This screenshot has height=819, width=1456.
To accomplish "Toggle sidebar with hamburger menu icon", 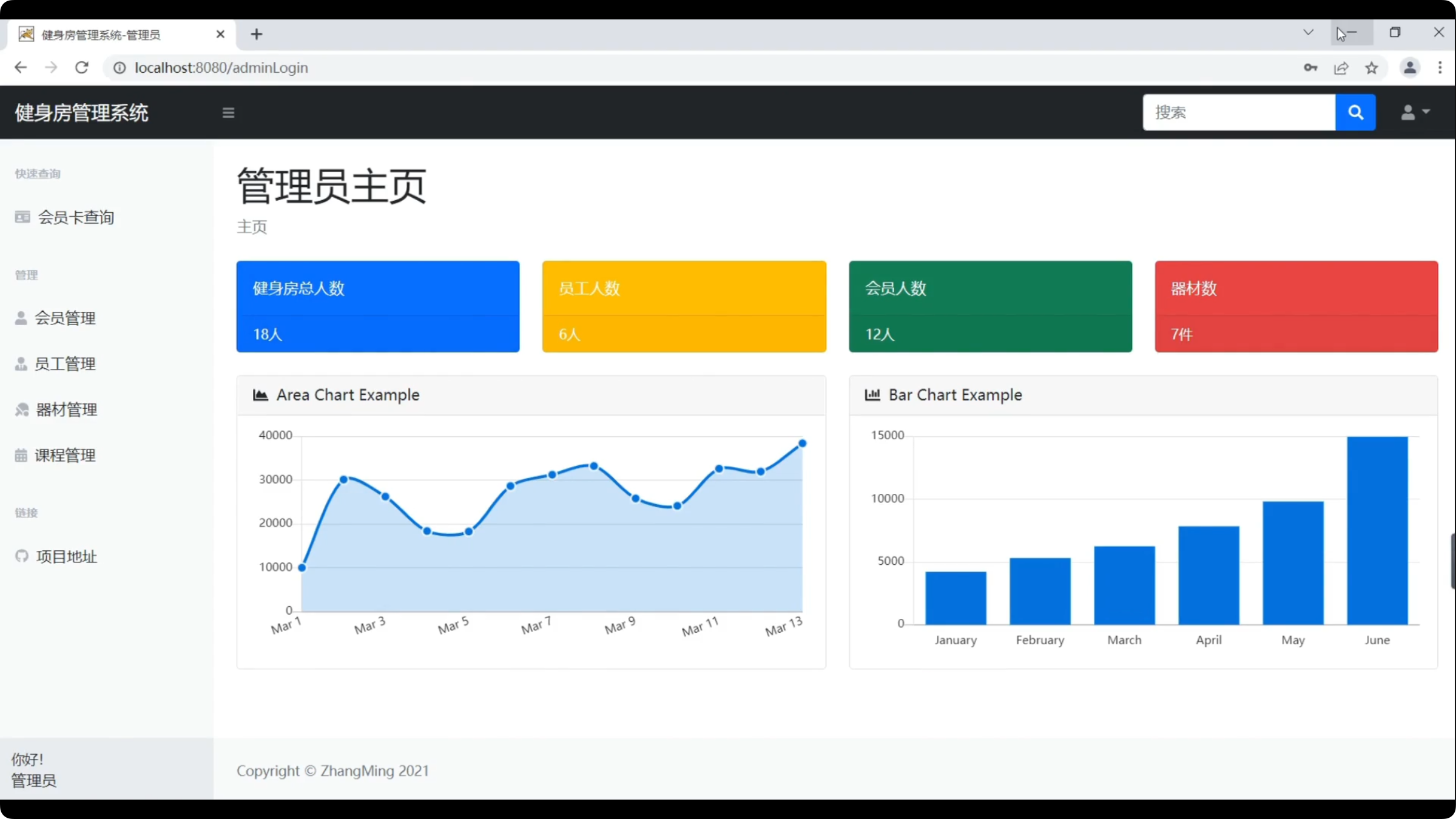I will (228, 113).
